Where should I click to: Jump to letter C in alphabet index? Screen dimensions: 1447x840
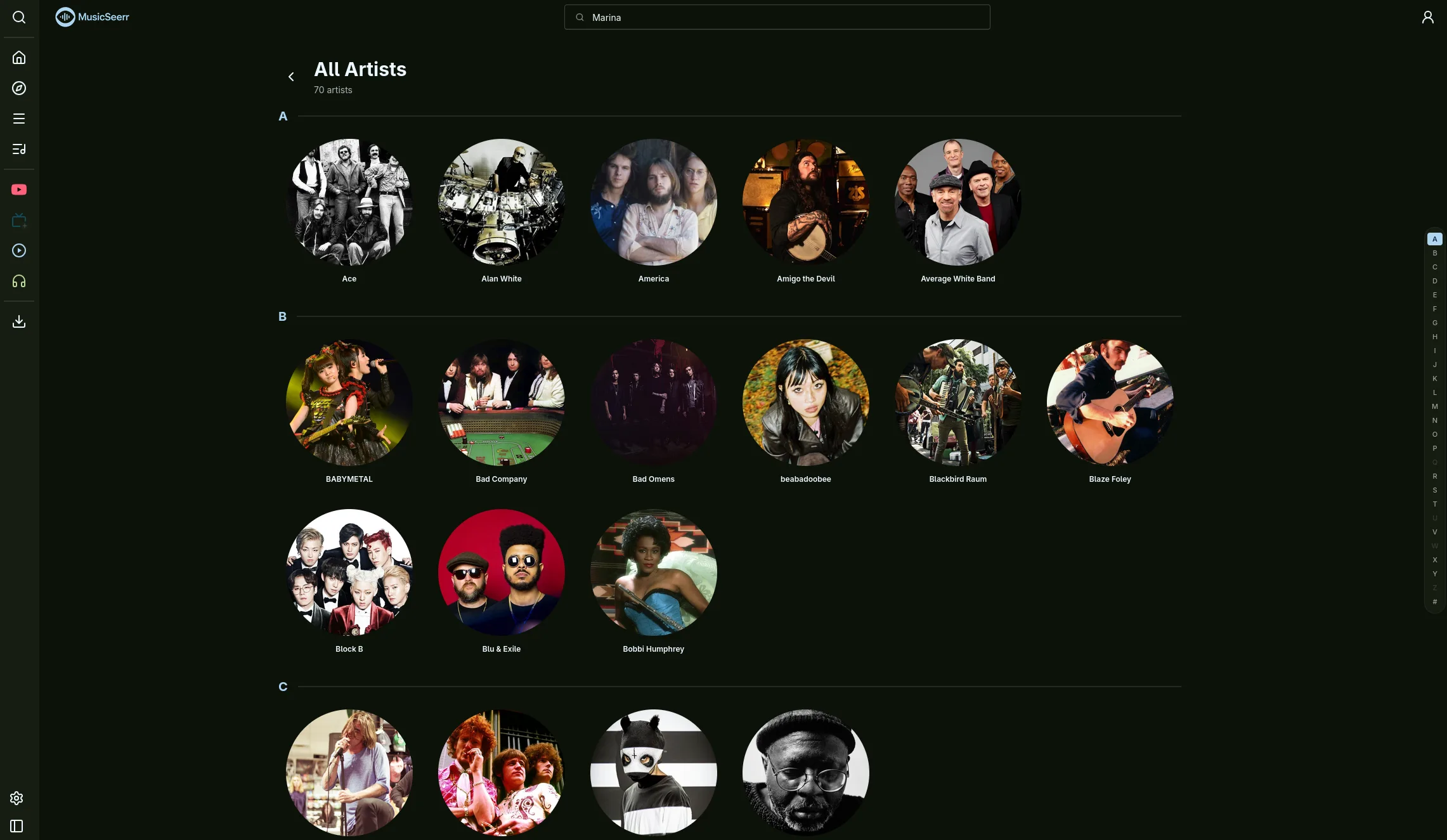click(x=1434, y=267)
